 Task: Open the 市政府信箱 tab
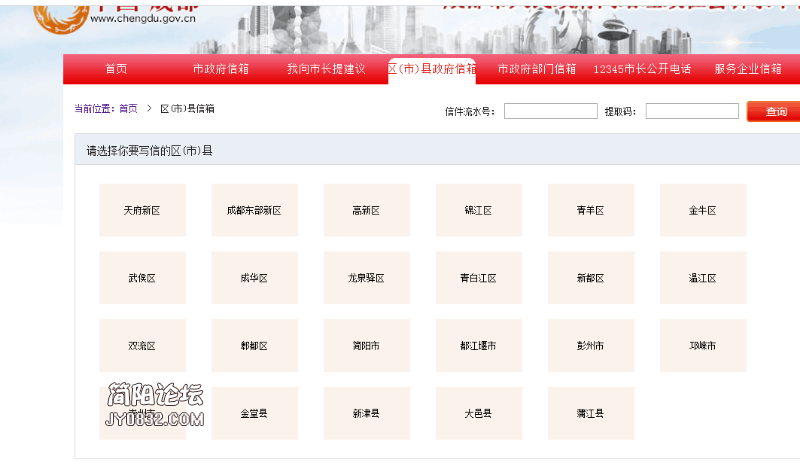coord(220,69)
